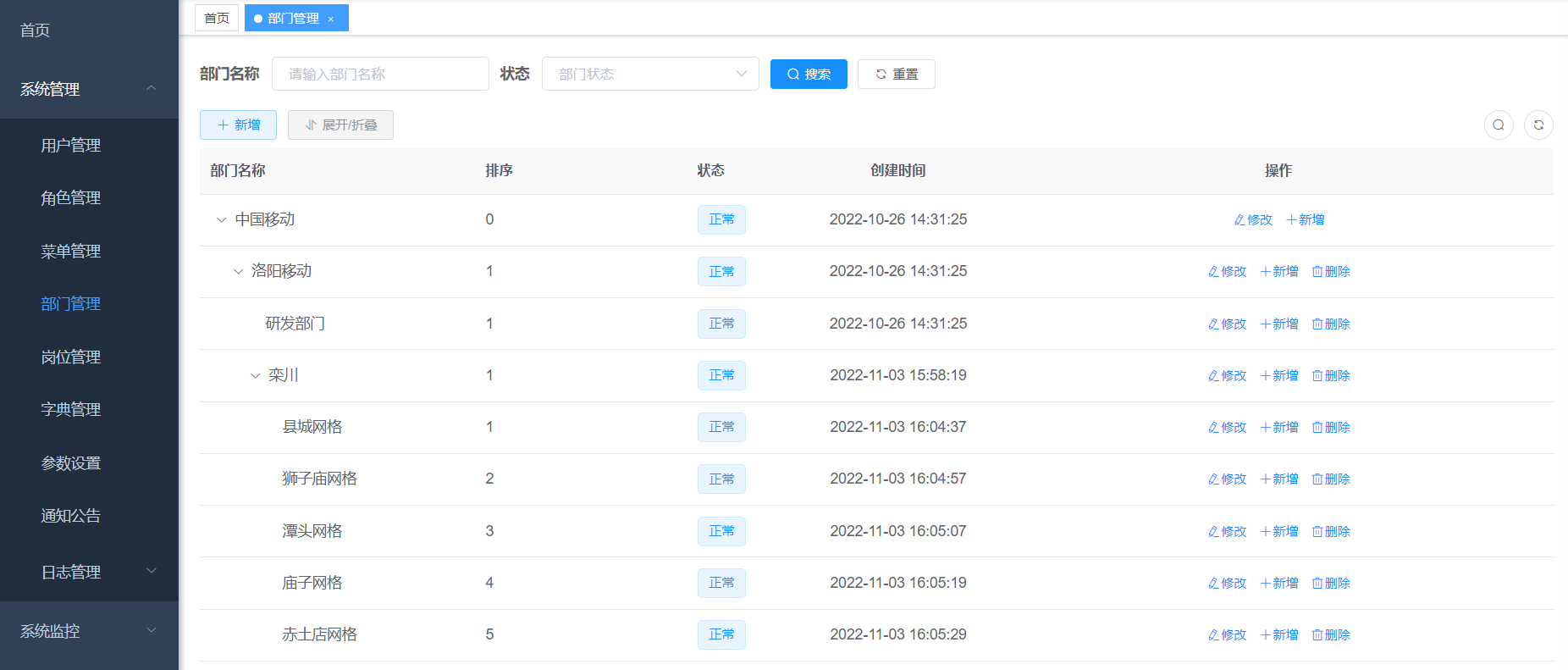
Task: Click 新增 in the 研发部门 row
Action: point(1279,324)
